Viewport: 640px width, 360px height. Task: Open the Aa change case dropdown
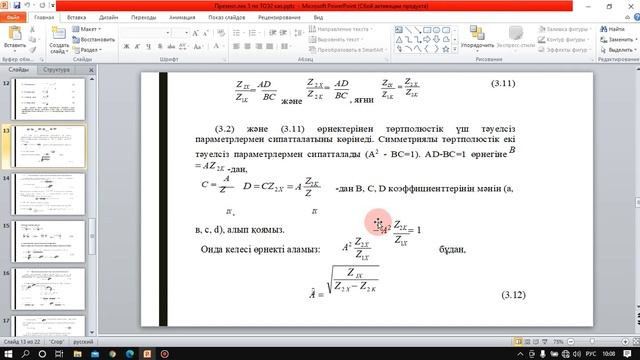click(x=198, y=47)
